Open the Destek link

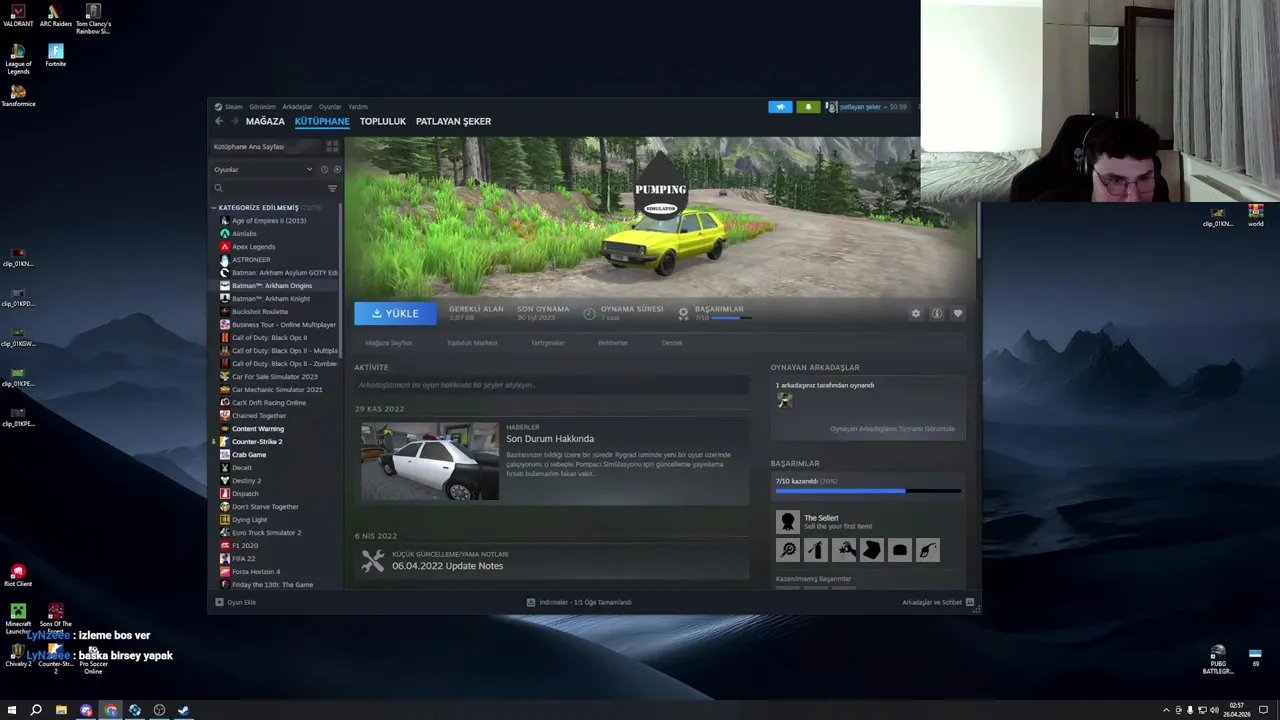(x=672, y=343)
